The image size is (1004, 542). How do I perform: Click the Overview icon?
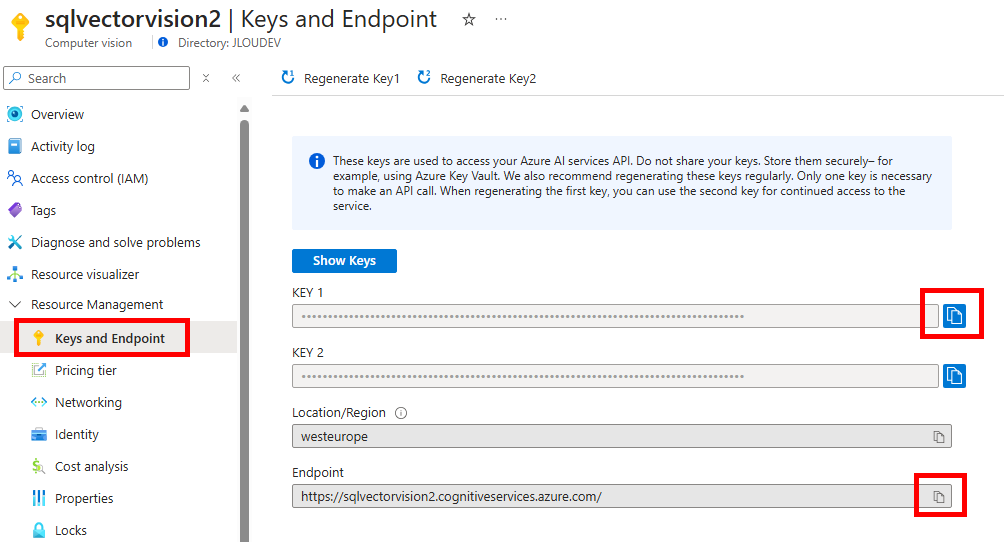pyautogui.click(x=15, y=114)
